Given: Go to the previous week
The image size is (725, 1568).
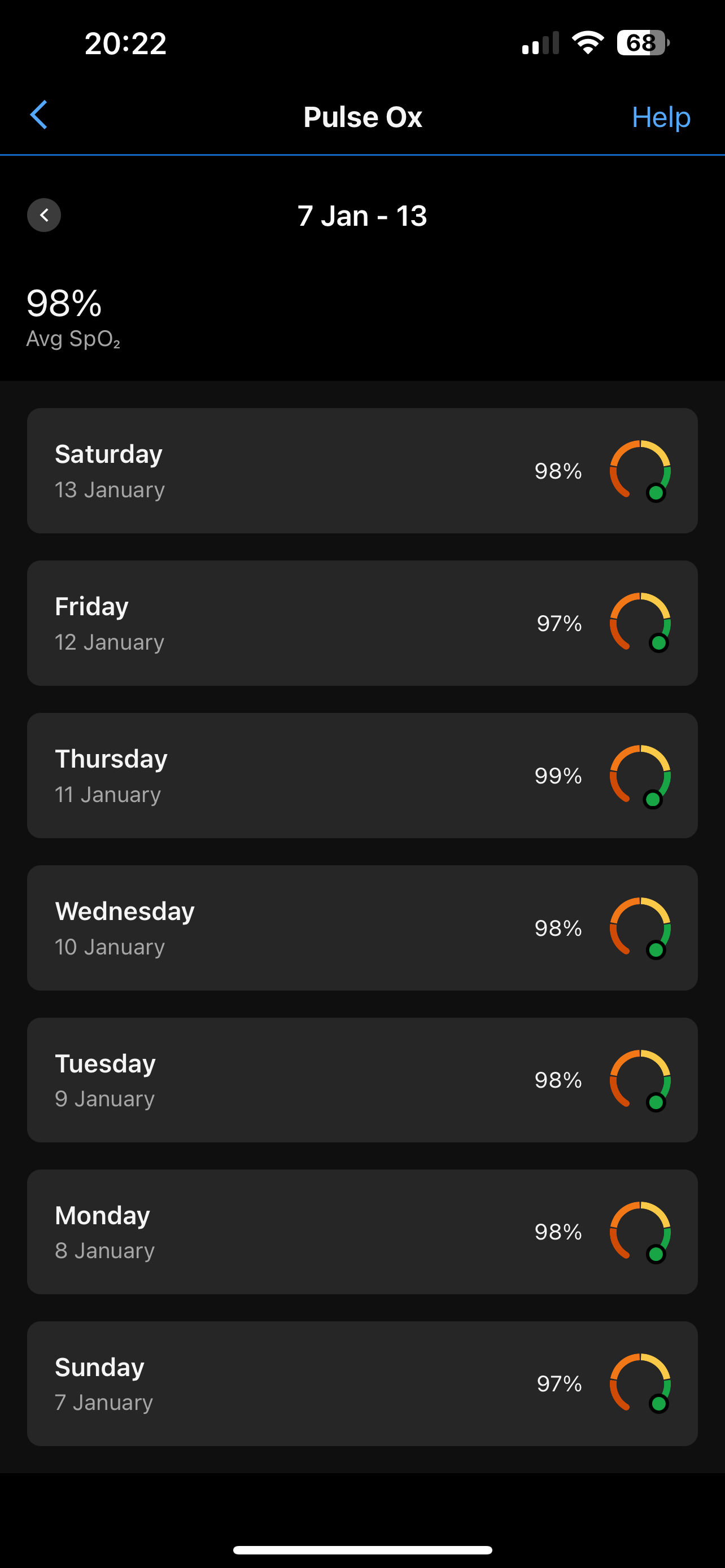Looking at the screenshot, I should [44, 215].
